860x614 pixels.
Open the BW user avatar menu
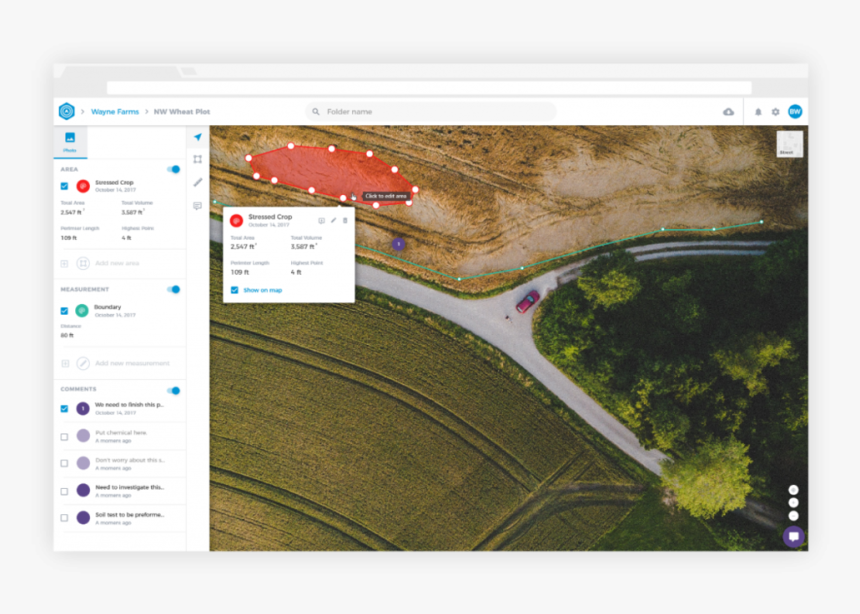pyautogui.click(x=795, y=112)
